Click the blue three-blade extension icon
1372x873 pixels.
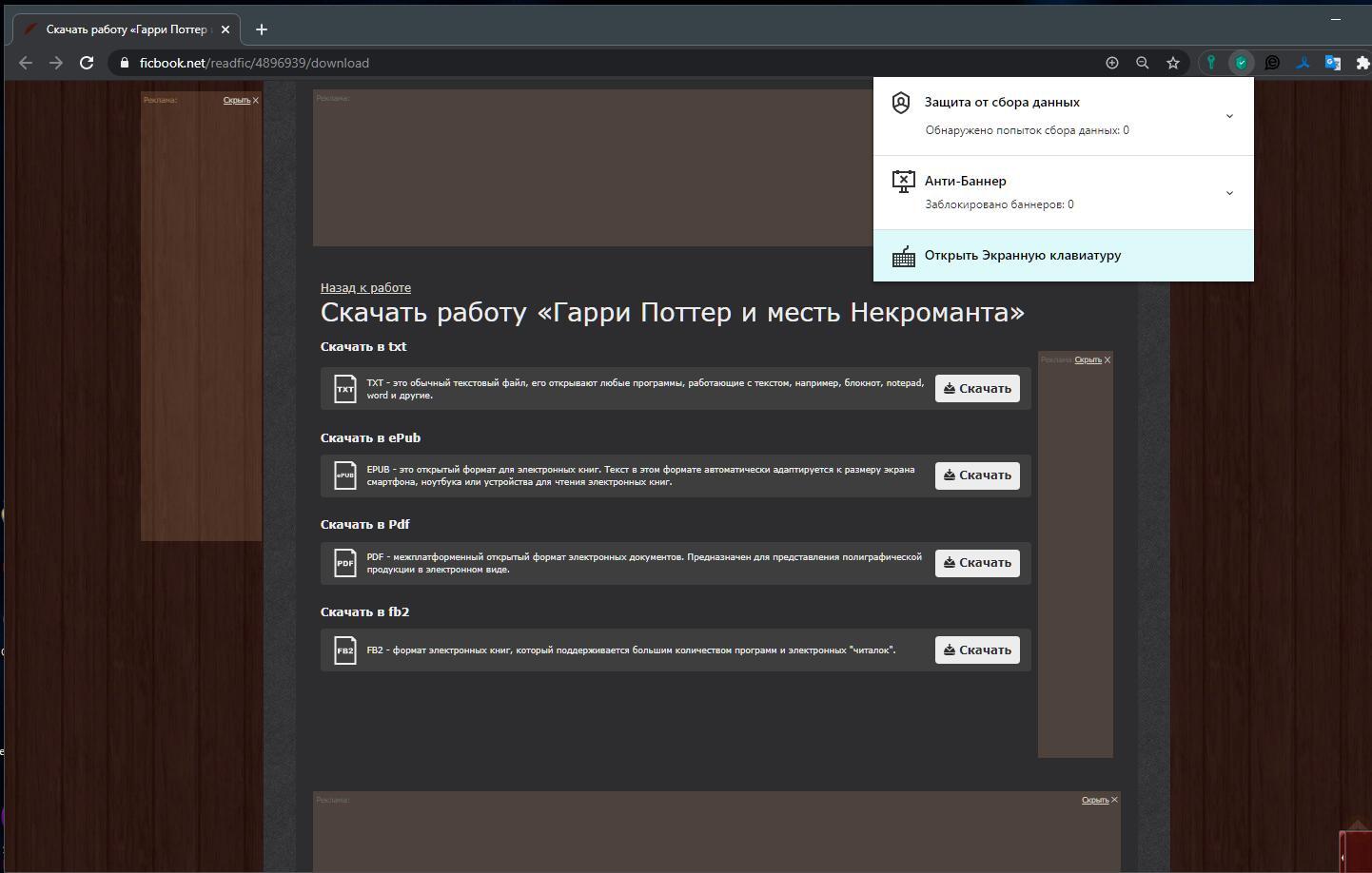pos(1303,63)
